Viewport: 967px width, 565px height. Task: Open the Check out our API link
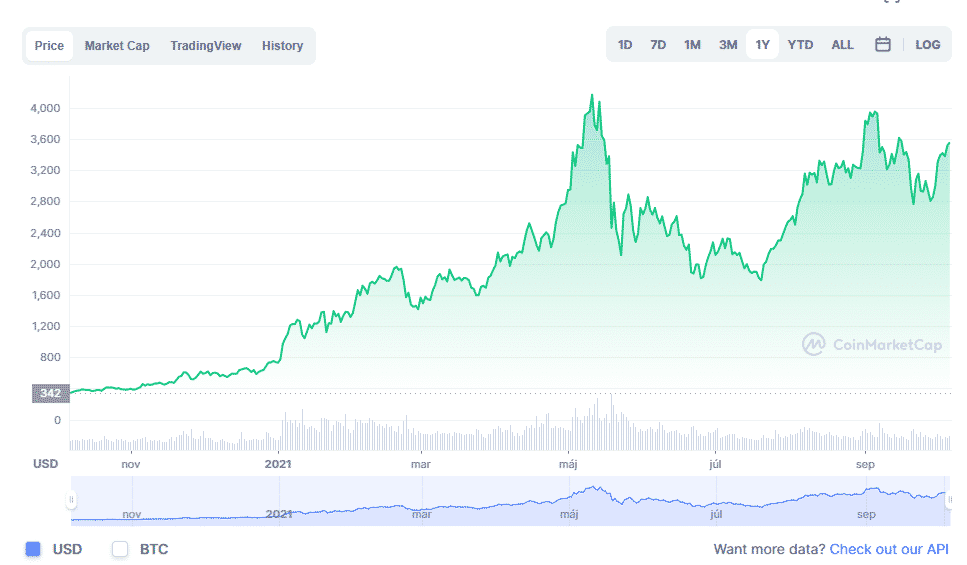[889, 549]
